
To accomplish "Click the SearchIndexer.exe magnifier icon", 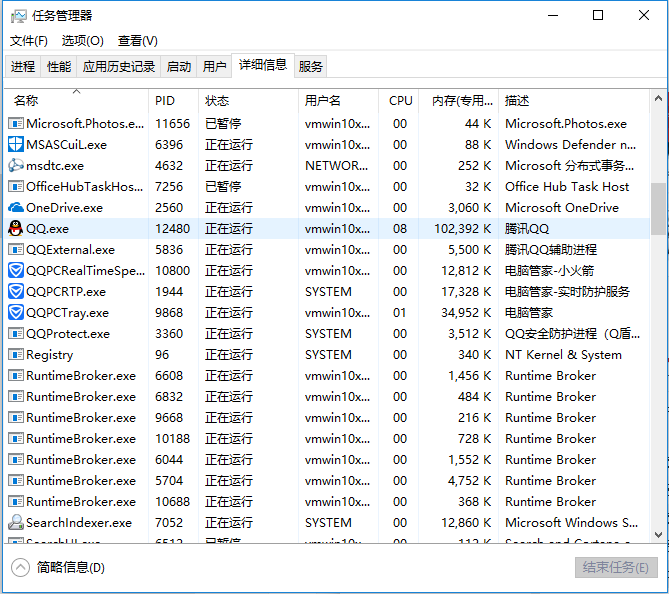I will pyautogui.click(x=16, y=522).
